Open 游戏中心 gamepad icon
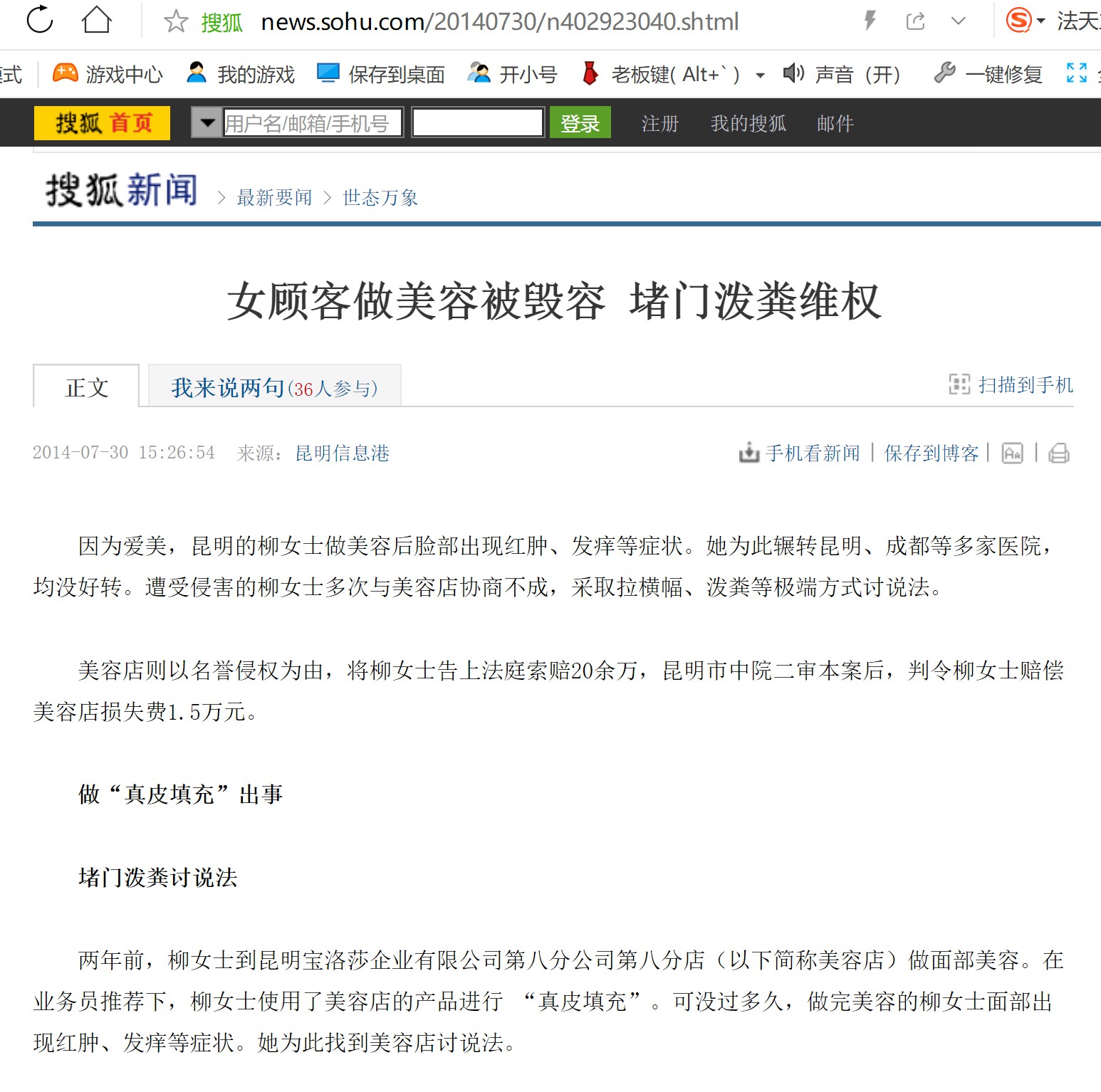This screenshot has height=1092, width=1101. tap(66, 73)
